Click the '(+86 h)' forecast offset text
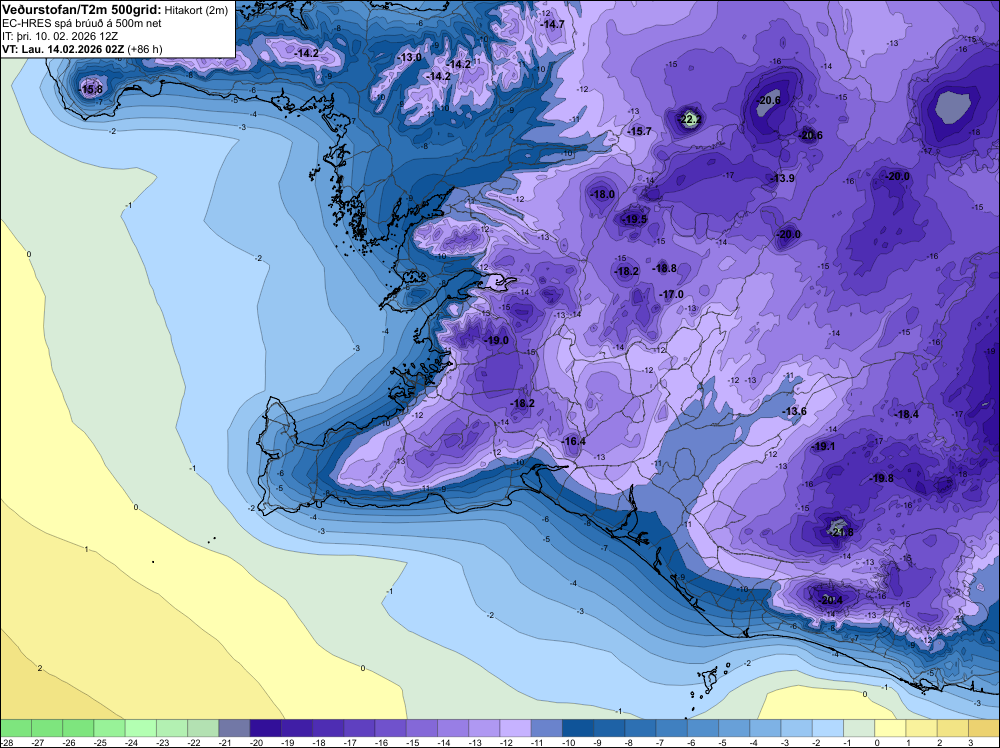Image resolution: width=1000 pixels, height=748 pixels. click(145, 49)
